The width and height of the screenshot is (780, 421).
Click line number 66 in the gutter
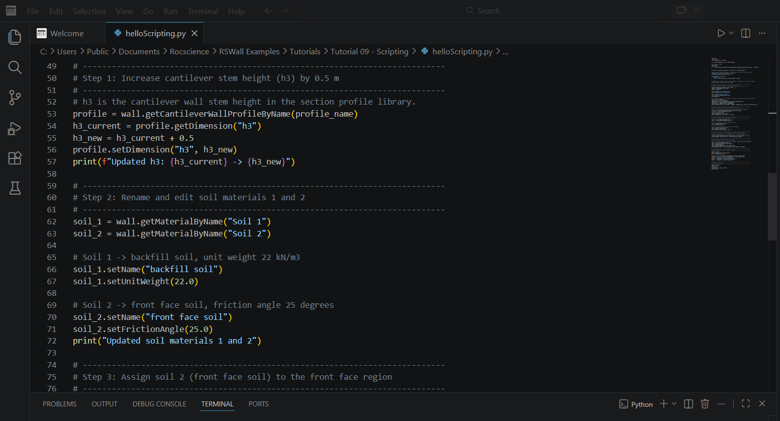[52, 269]
